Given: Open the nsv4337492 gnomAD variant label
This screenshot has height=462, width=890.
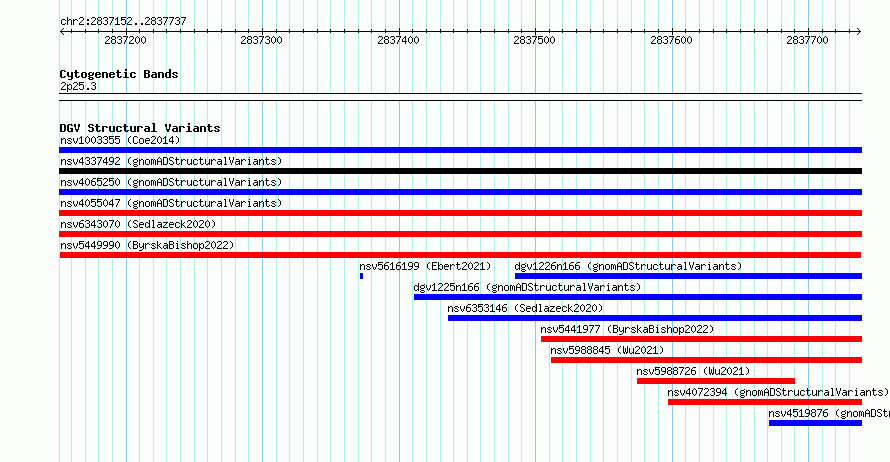Looking at the screenshot, I should pyautogui.click(x=171, y=161).
